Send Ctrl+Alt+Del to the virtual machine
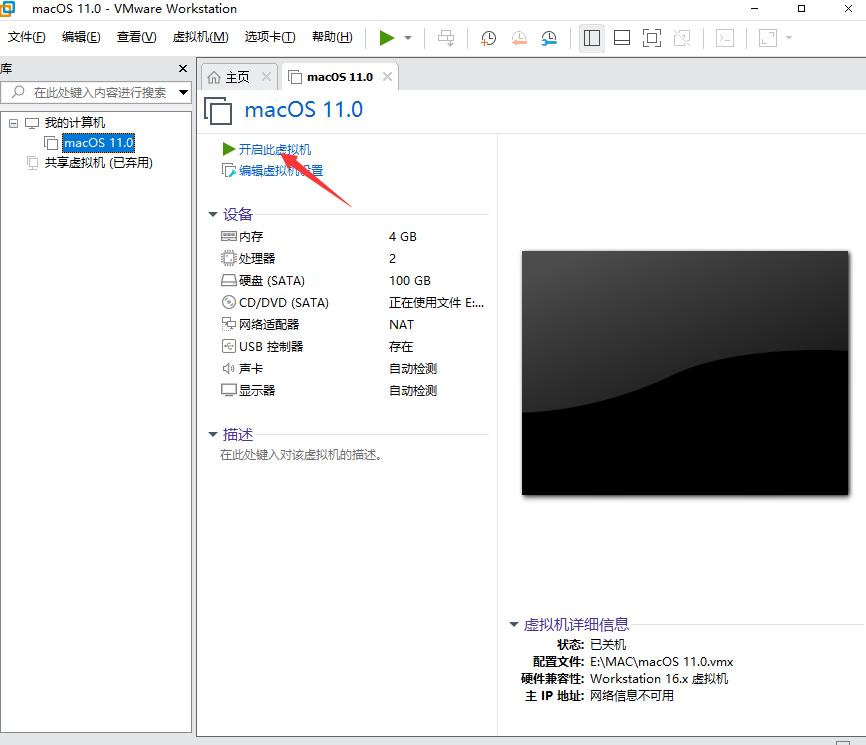 446,37
